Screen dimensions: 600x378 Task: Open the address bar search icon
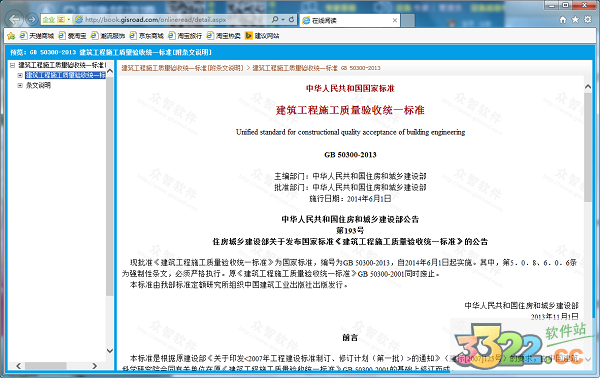[x=275, y=19]
